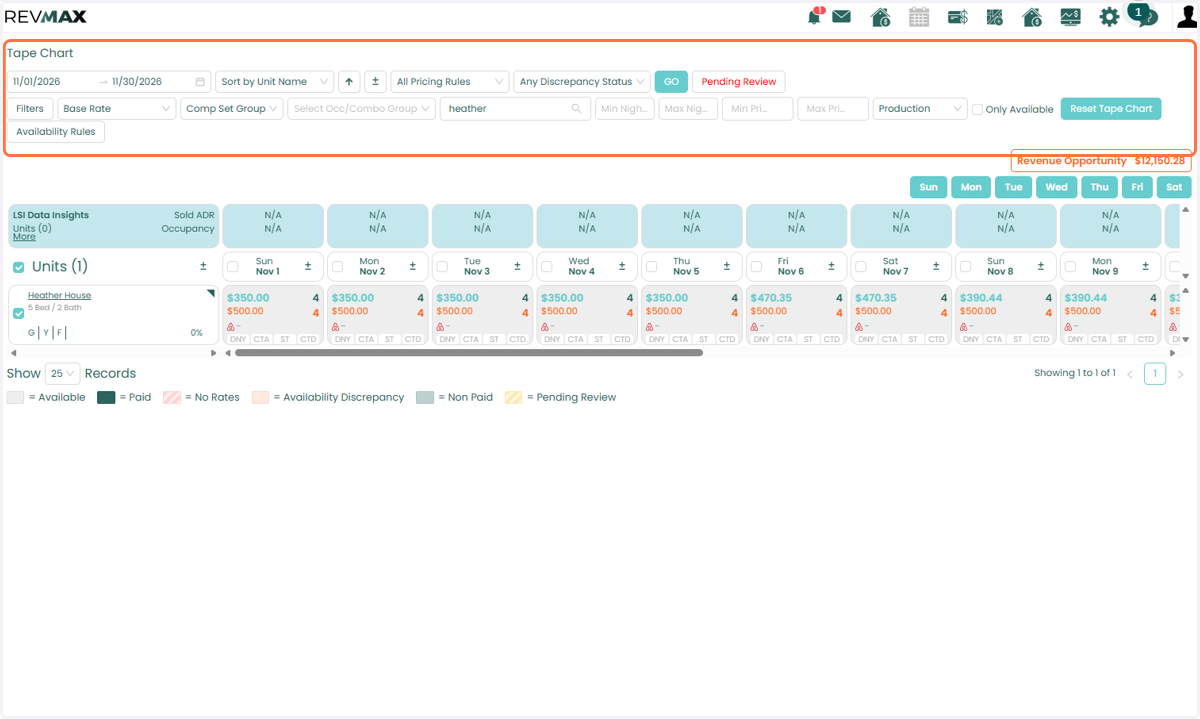Select the Mon weekday filter tab
Image resolution: width=1200 pixels, height=719 pixels.
[x=971, y=187]
